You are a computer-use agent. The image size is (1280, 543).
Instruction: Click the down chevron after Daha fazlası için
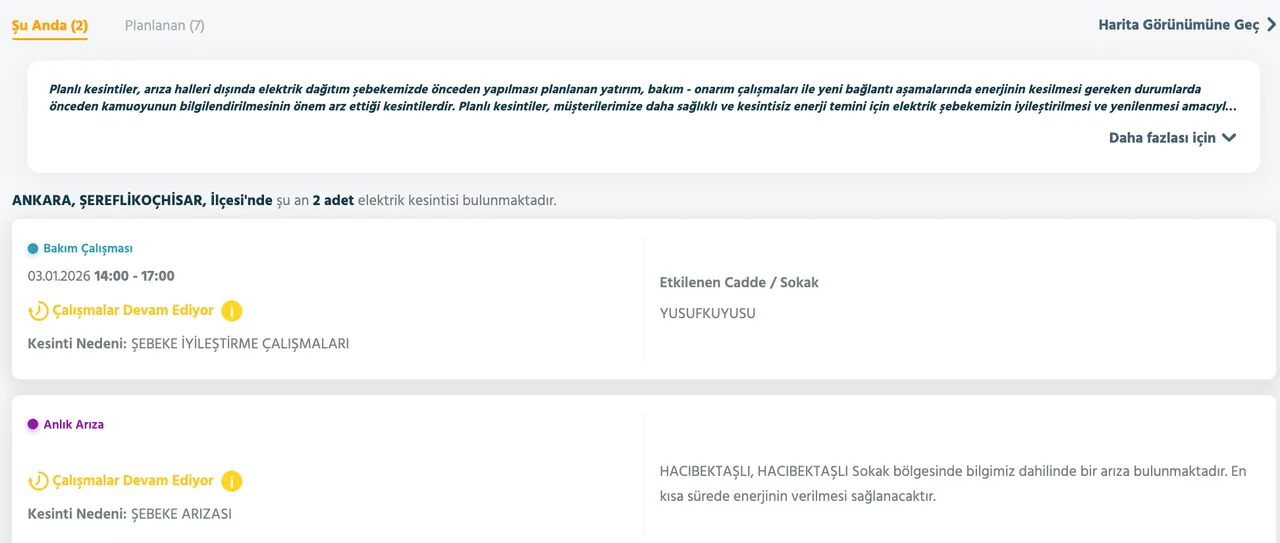[x=1229, y=138]
